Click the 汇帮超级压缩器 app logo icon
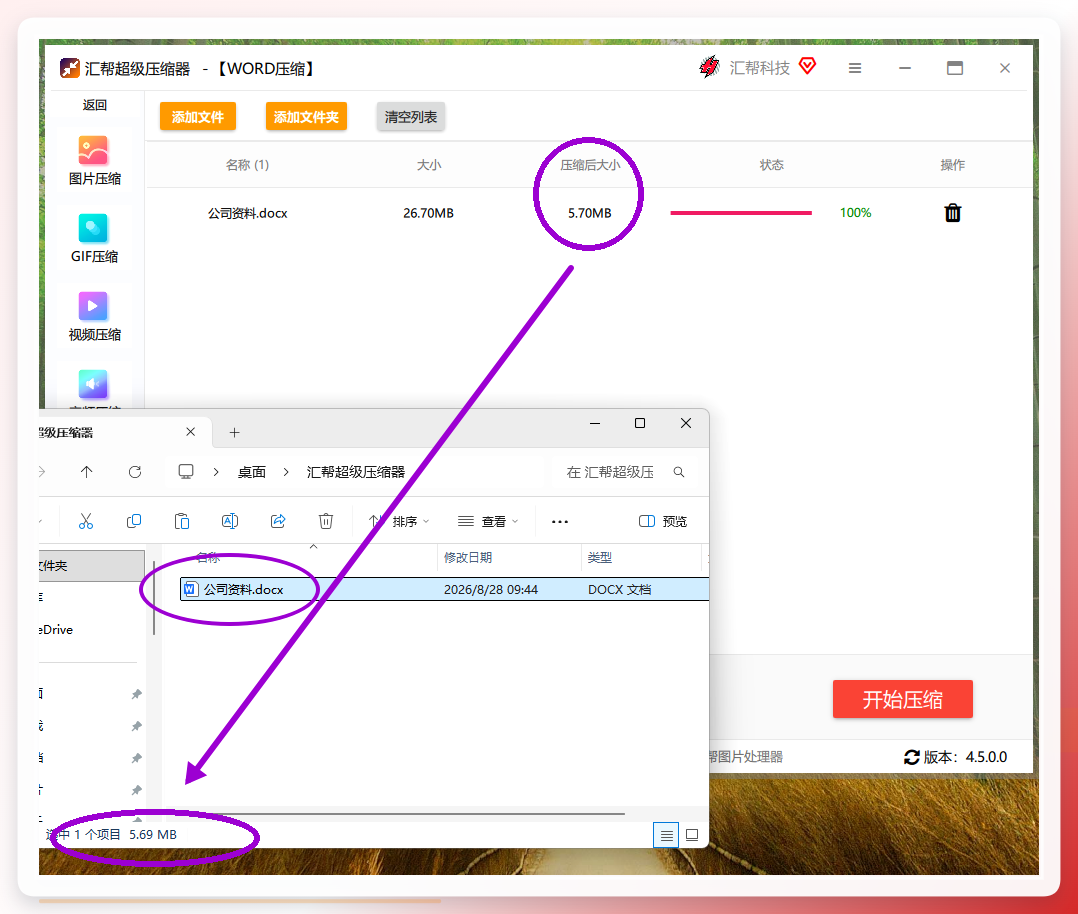1078x914 pixels. [69, 68]
